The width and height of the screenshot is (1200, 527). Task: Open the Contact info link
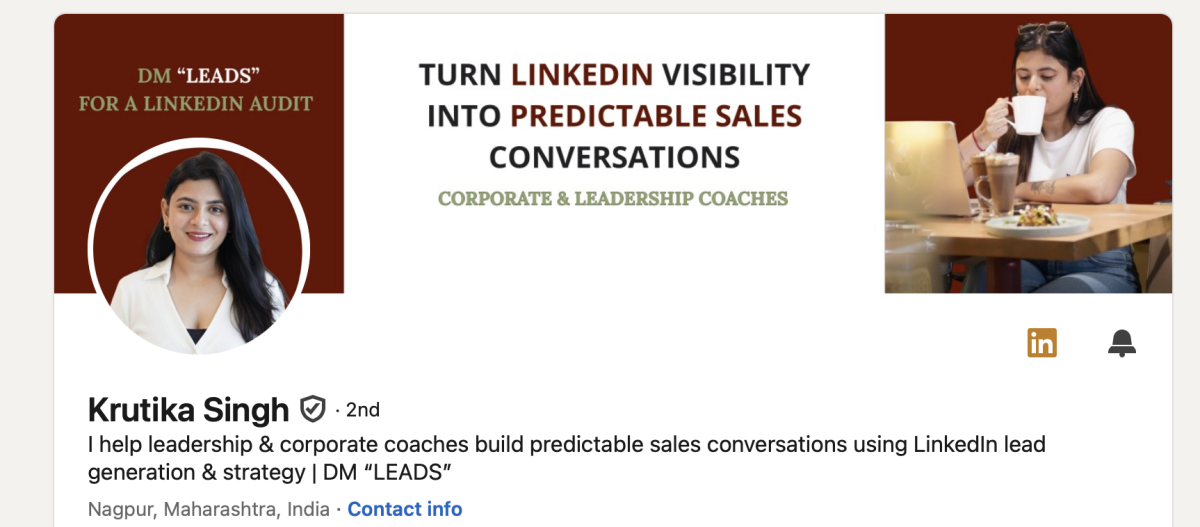point(405,509)
